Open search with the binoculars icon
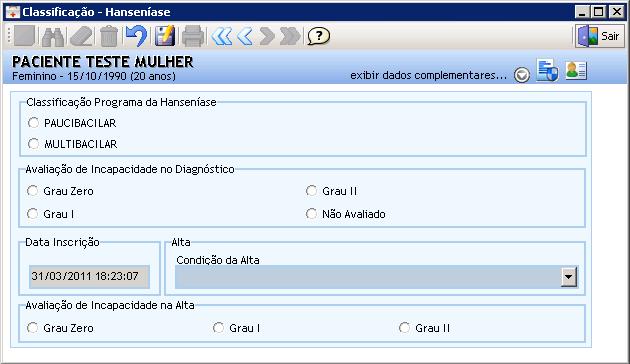Image resolution: width=630 pixels, height=364 pixels. [53, 37]
